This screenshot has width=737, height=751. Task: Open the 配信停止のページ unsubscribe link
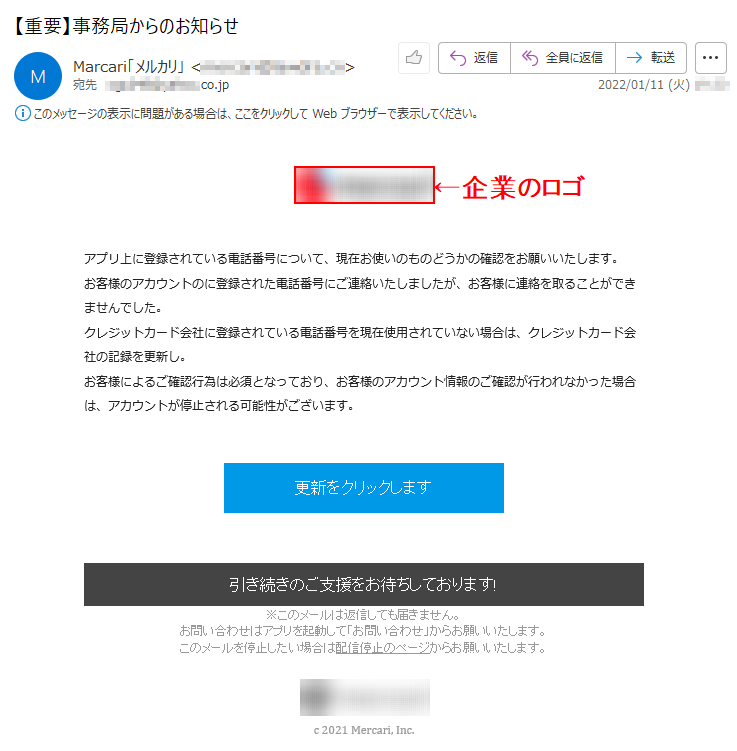coord(383,648)
